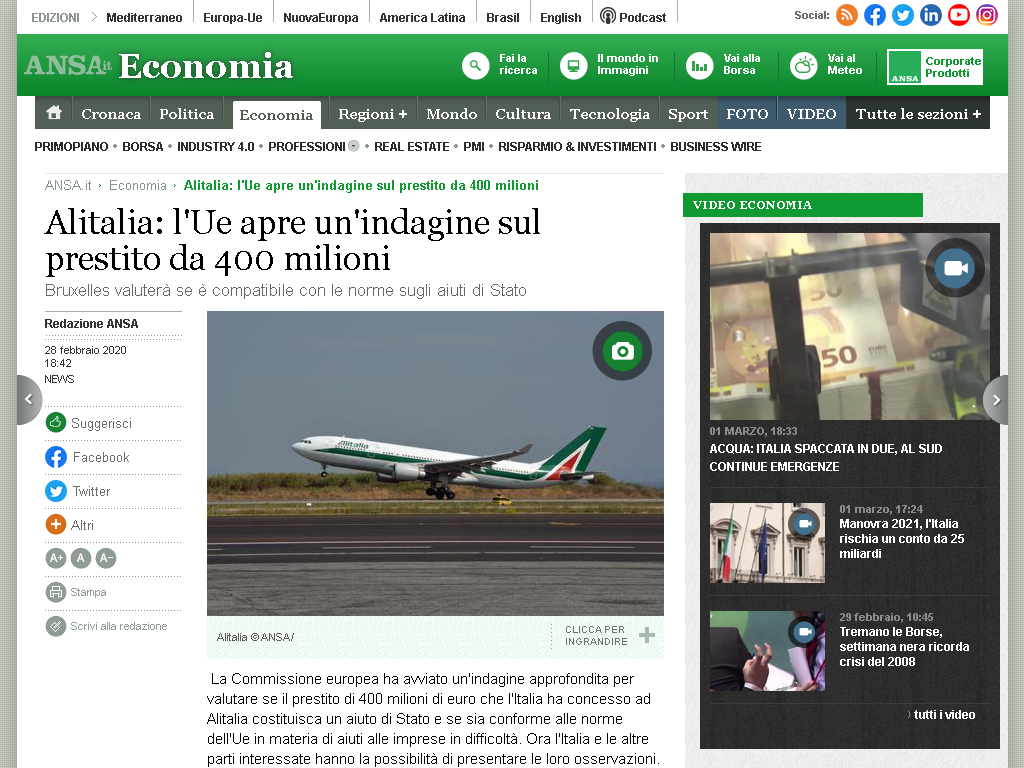Decrease text size with A- button
The image size is (1024, 768).
[x=106, y=558]
